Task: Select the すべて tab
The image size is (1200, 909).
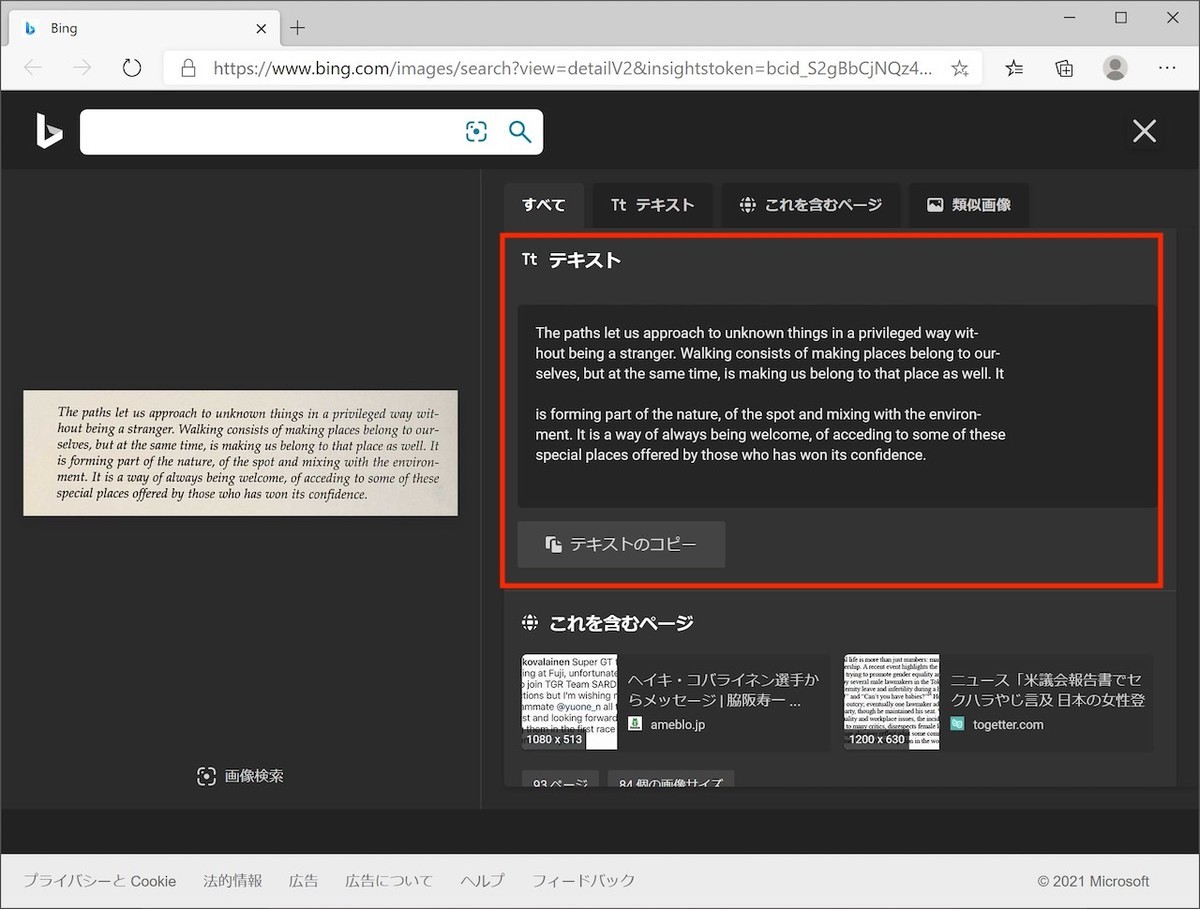Action: pyautogui.click(x=543, y=205)
